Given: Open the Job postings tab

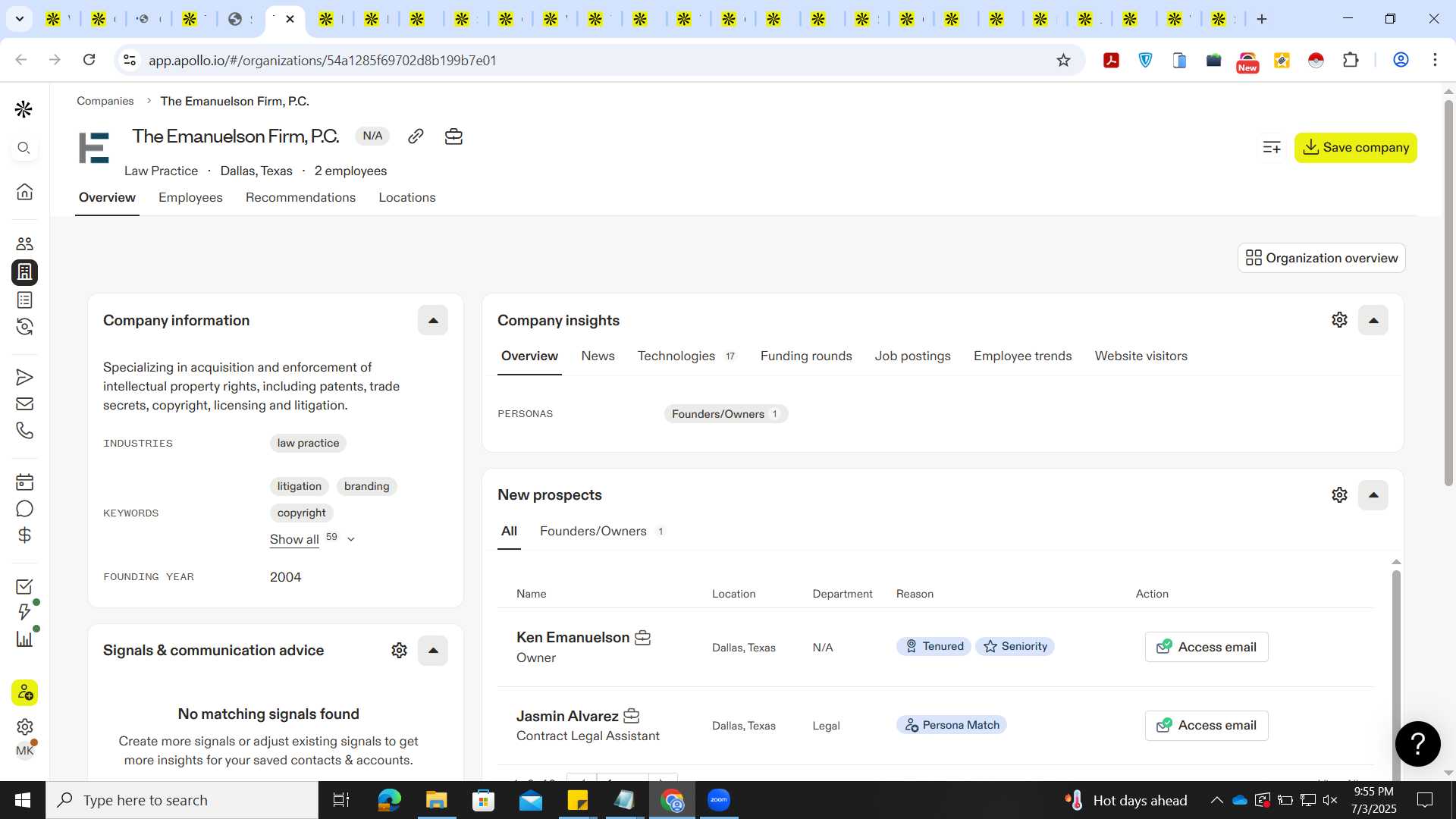Looking at the screenshot, I should pyautogui.click(x=912, y=356).
